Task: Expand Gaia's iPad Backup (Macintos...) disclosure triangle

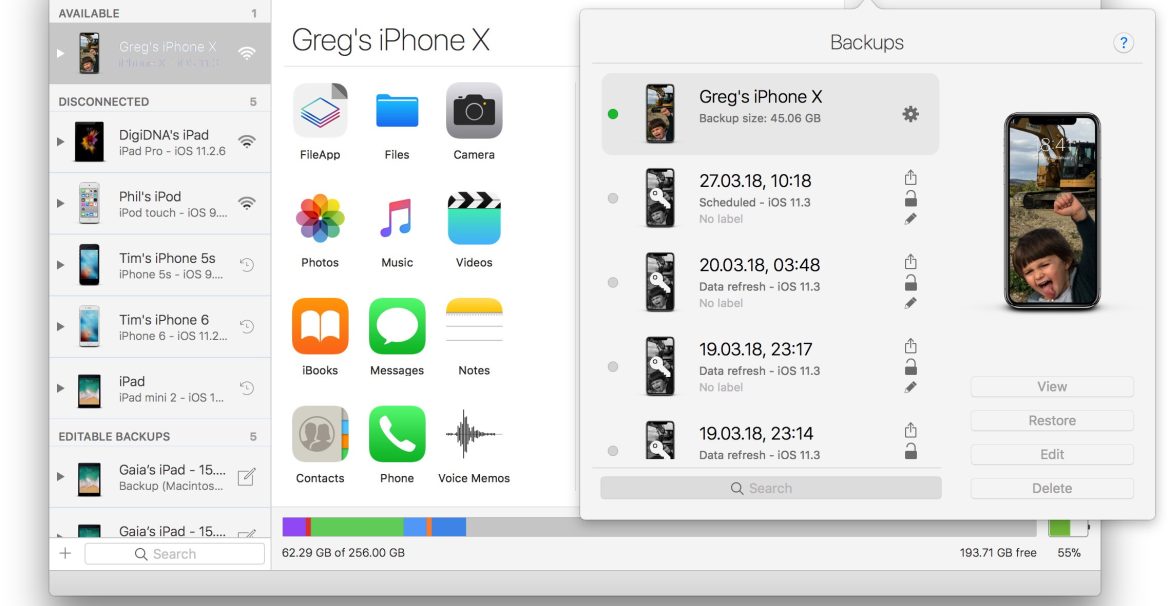Action: pyautogui.click(x=60, y=476)
